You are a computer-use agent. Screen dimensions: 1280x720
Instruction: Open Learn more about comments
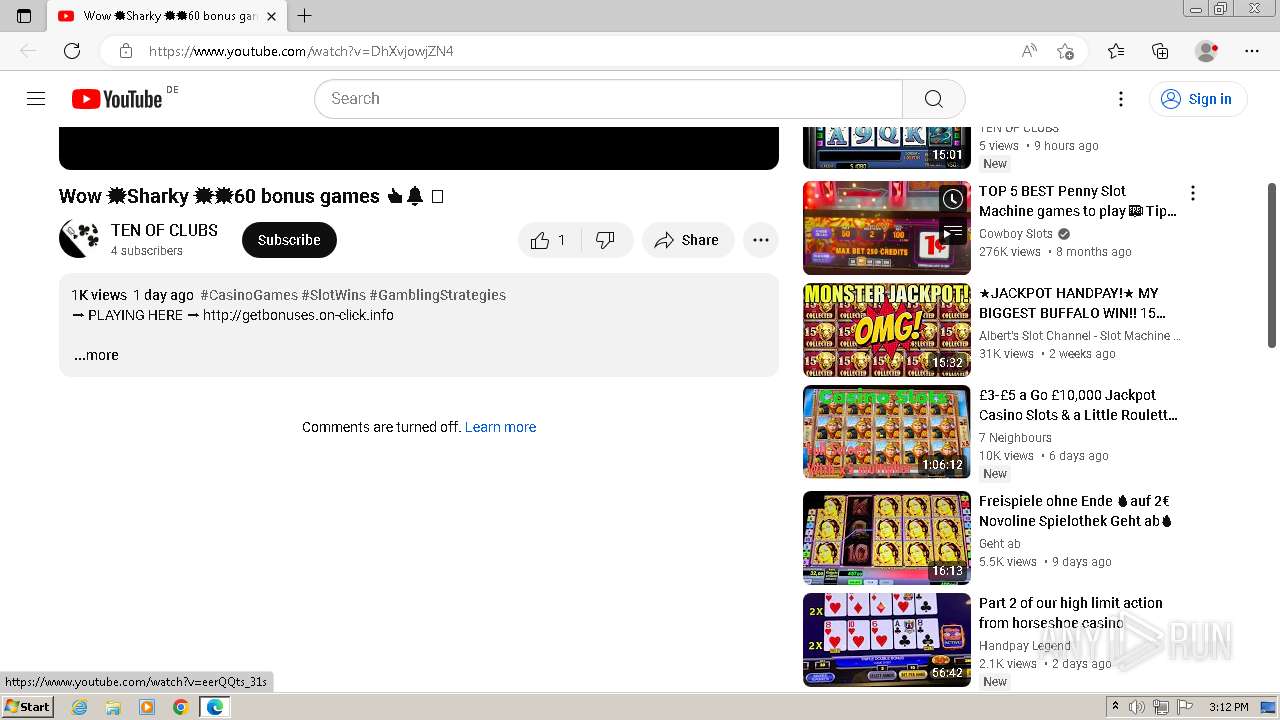click(x=500, y=427)
